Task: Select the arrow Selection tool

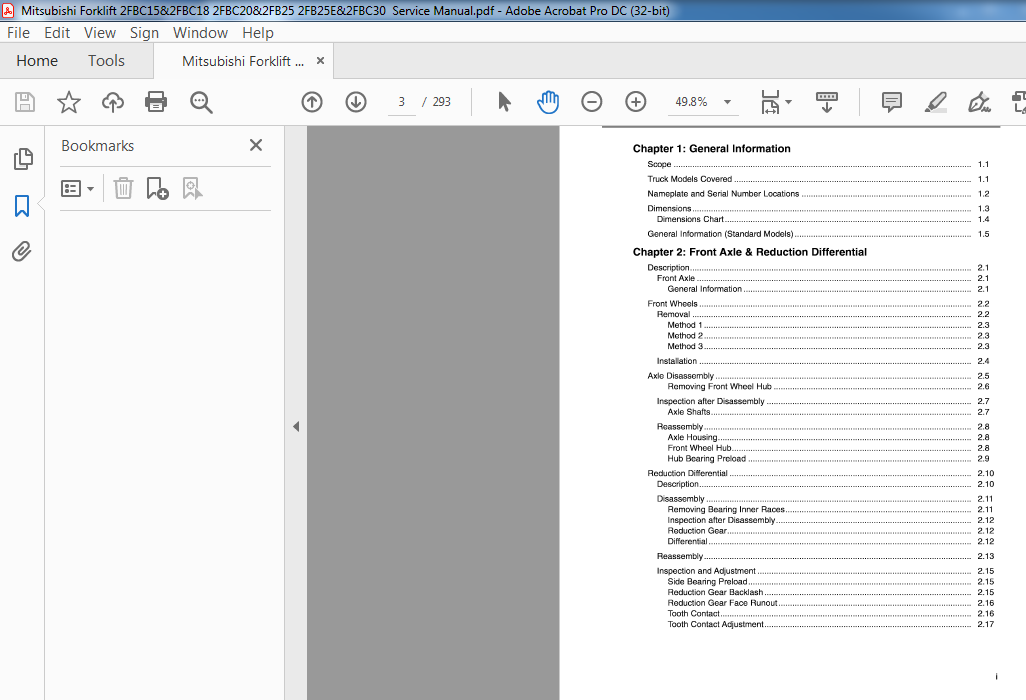Action: [504, 102]
